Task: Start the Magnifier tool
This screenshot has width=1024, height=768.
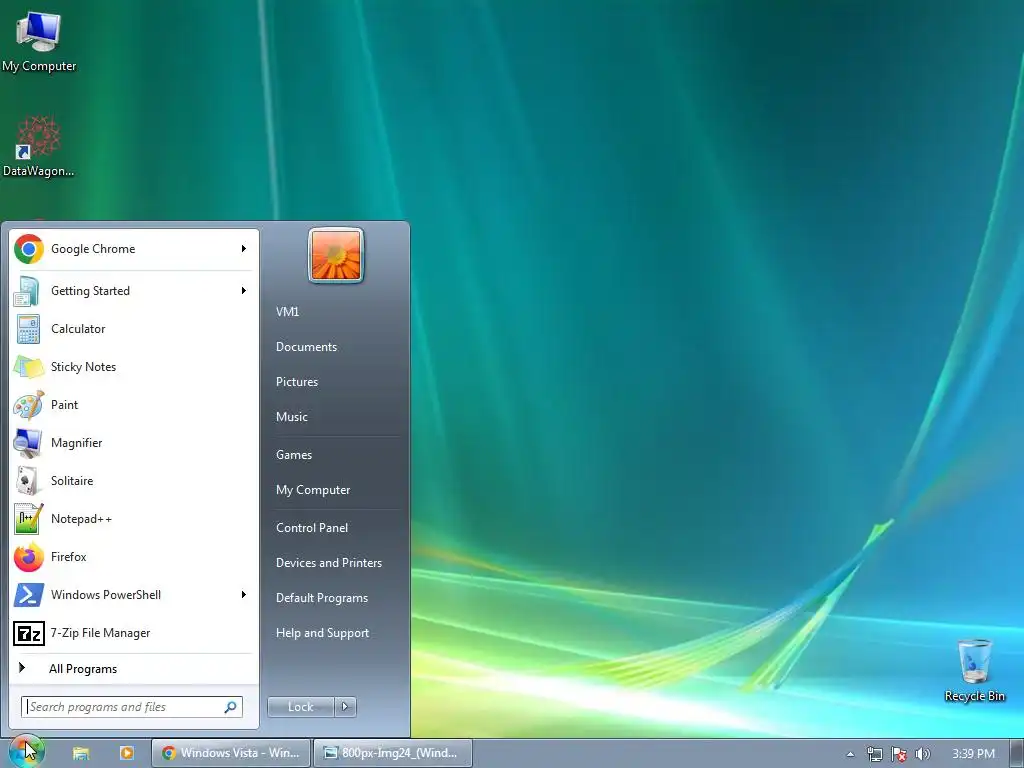Action: pos(134,443)
